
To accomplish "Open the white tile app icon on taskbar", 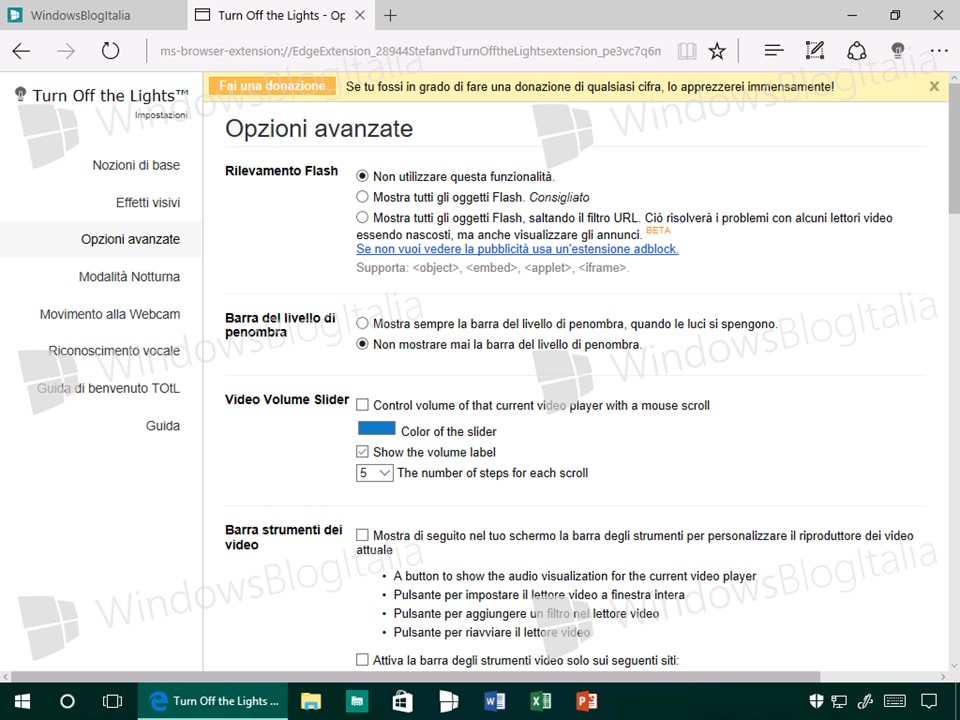I will (449, 701).
